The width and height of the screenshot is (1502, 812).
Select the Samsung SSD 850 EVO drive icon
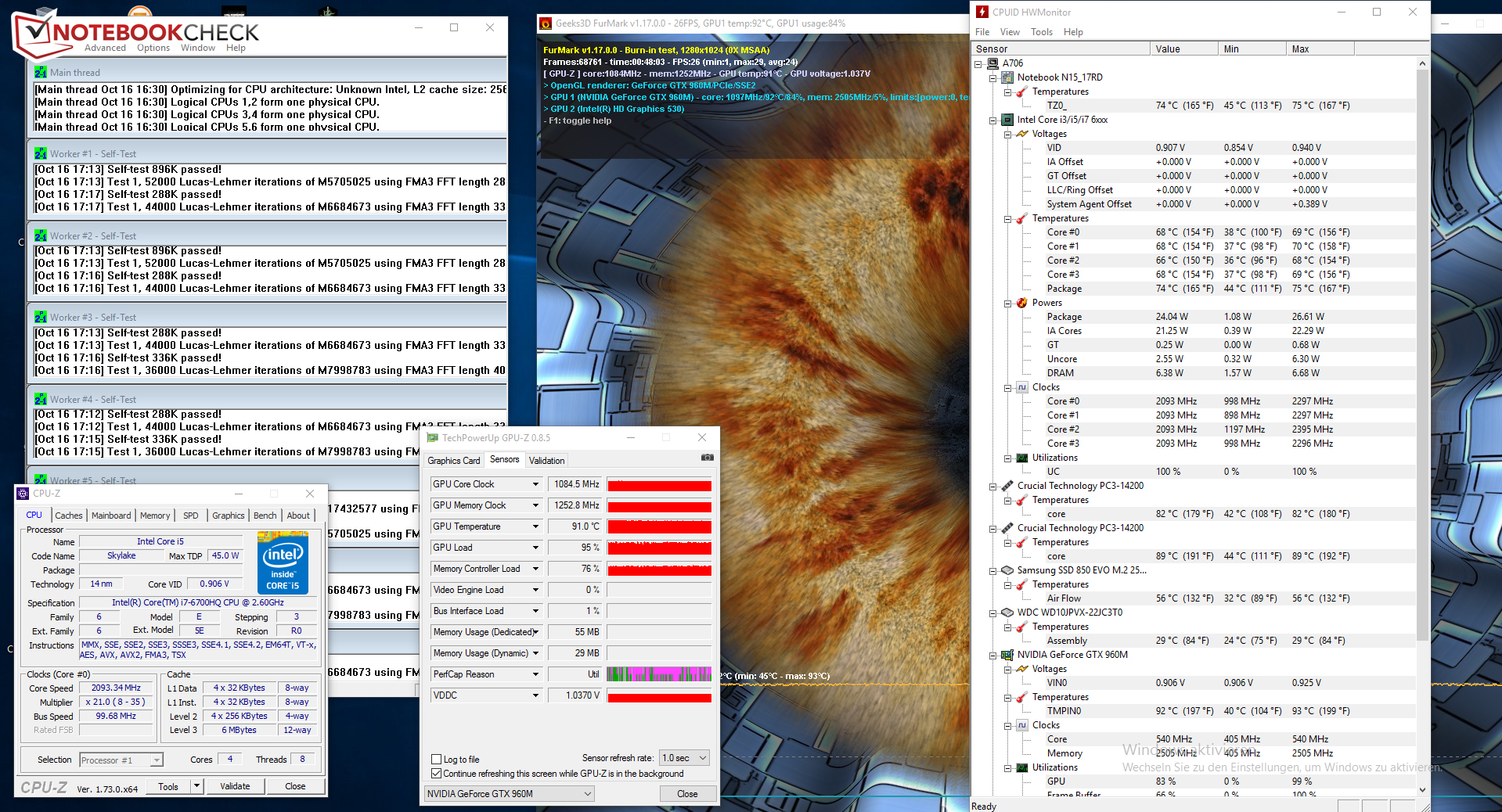pyautogui.click(x=1007, y=570)
